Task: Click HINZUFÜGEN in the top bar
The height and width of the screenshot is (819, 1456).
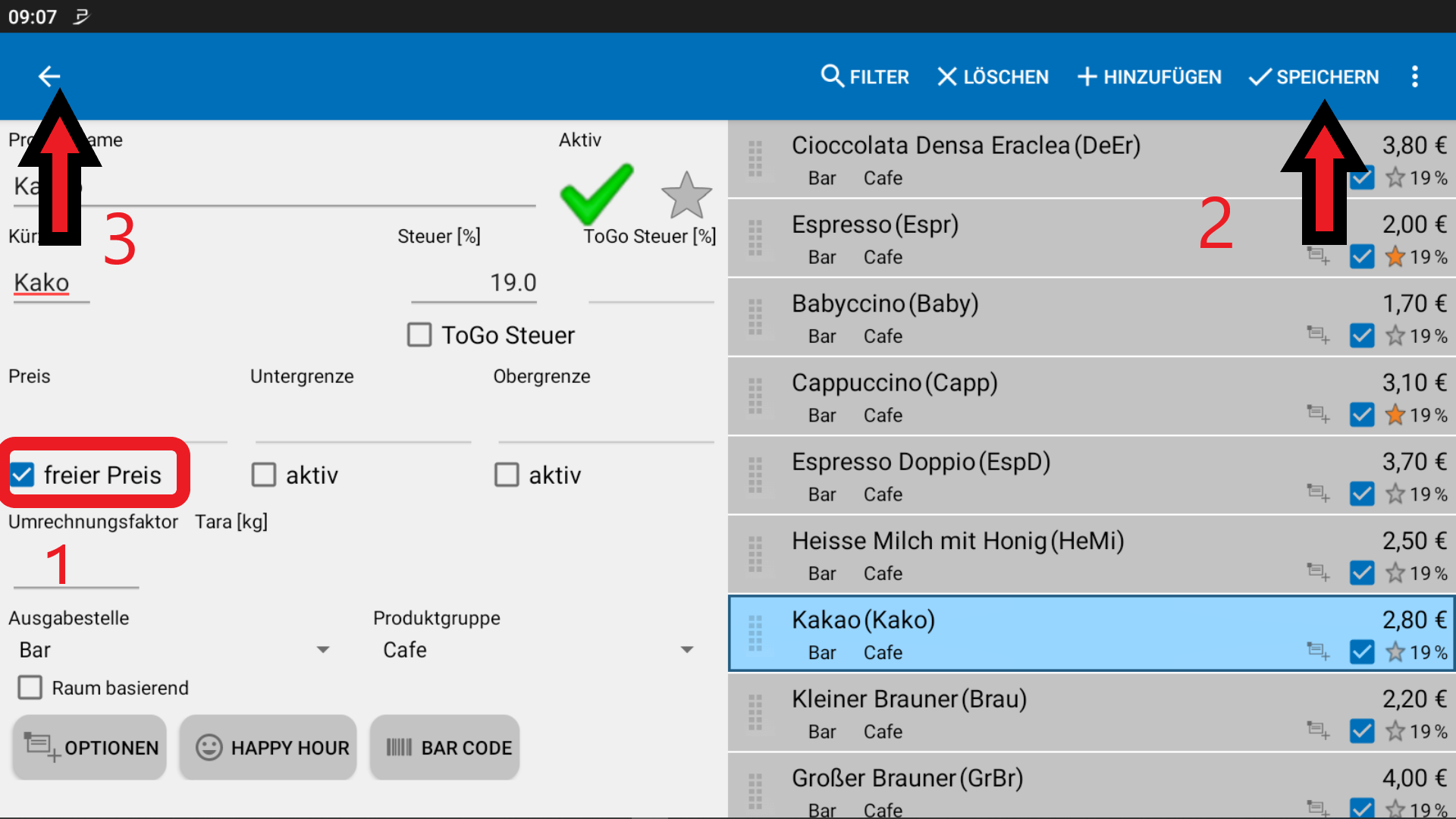Action: pos(1149,77)
